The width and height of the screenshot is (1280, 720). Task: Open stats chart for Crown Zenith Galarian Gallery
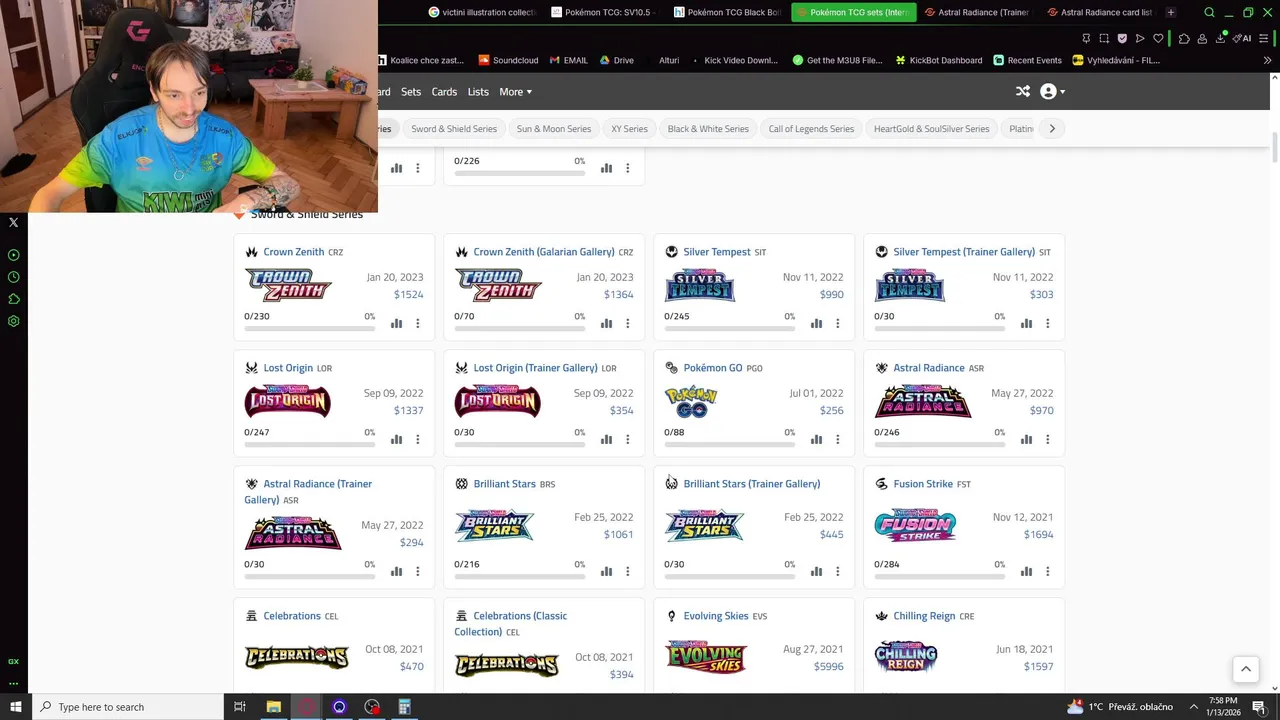606,323
